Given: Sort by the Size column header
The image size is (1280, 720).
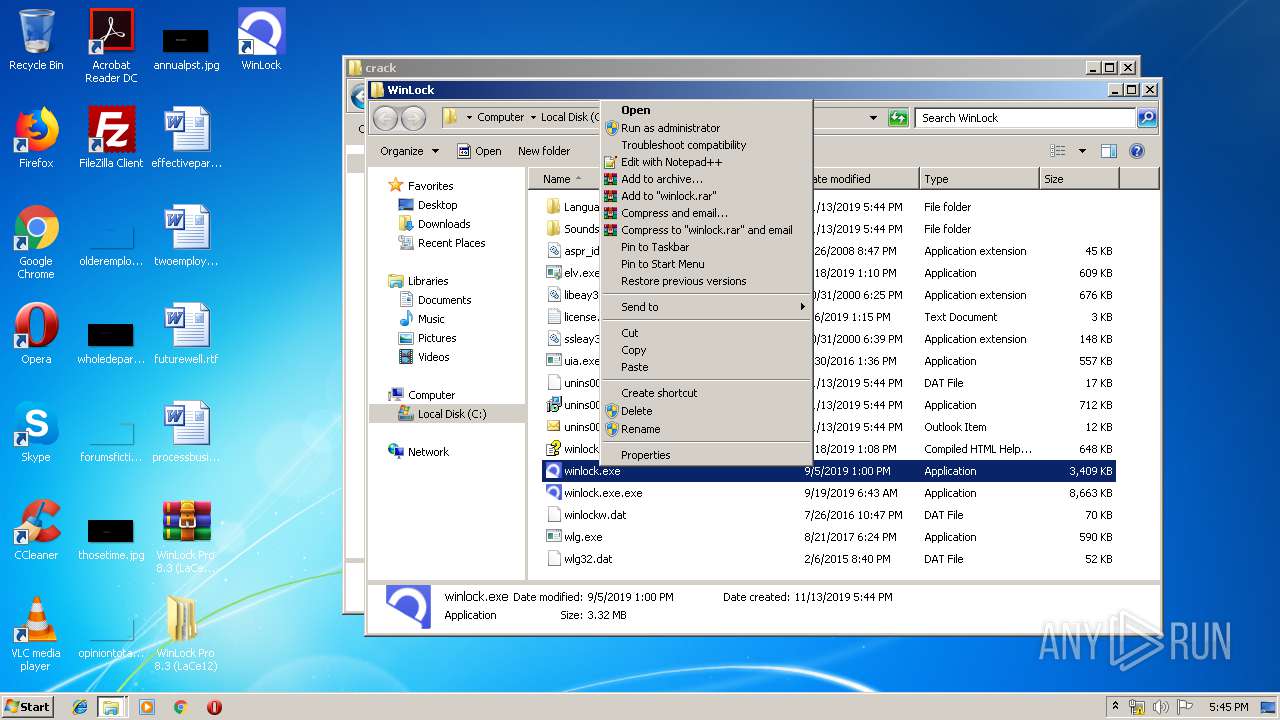Looking at the screenshot, I should coord(1079,179).
